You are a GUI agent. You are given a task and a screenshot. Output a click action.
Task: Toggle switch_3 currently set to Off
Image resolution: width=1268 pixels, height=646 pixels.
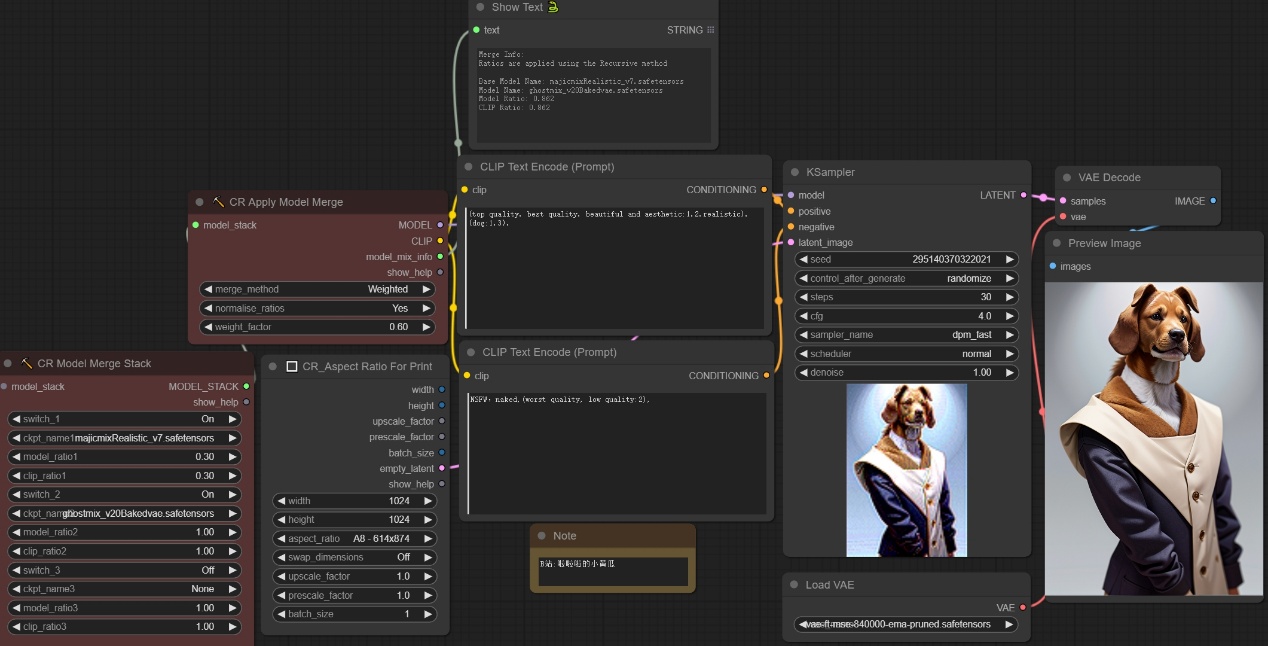coord(125,570)
